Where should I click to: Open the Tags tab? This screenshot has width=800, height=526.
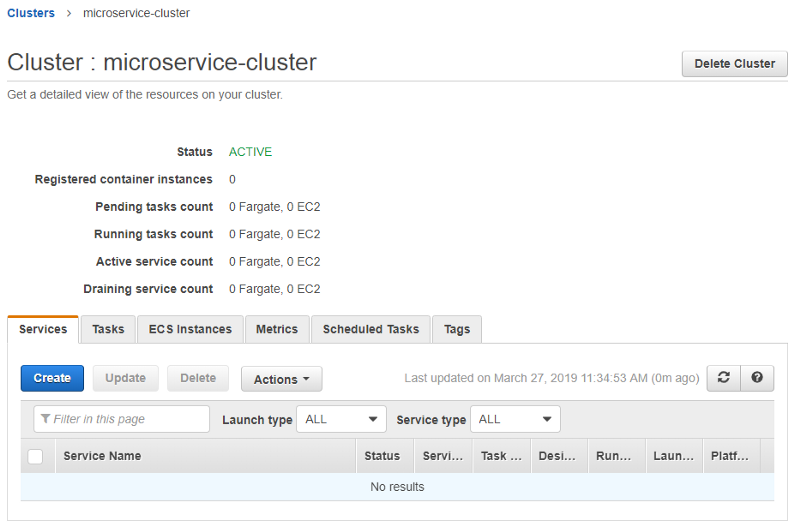point(457,330)
